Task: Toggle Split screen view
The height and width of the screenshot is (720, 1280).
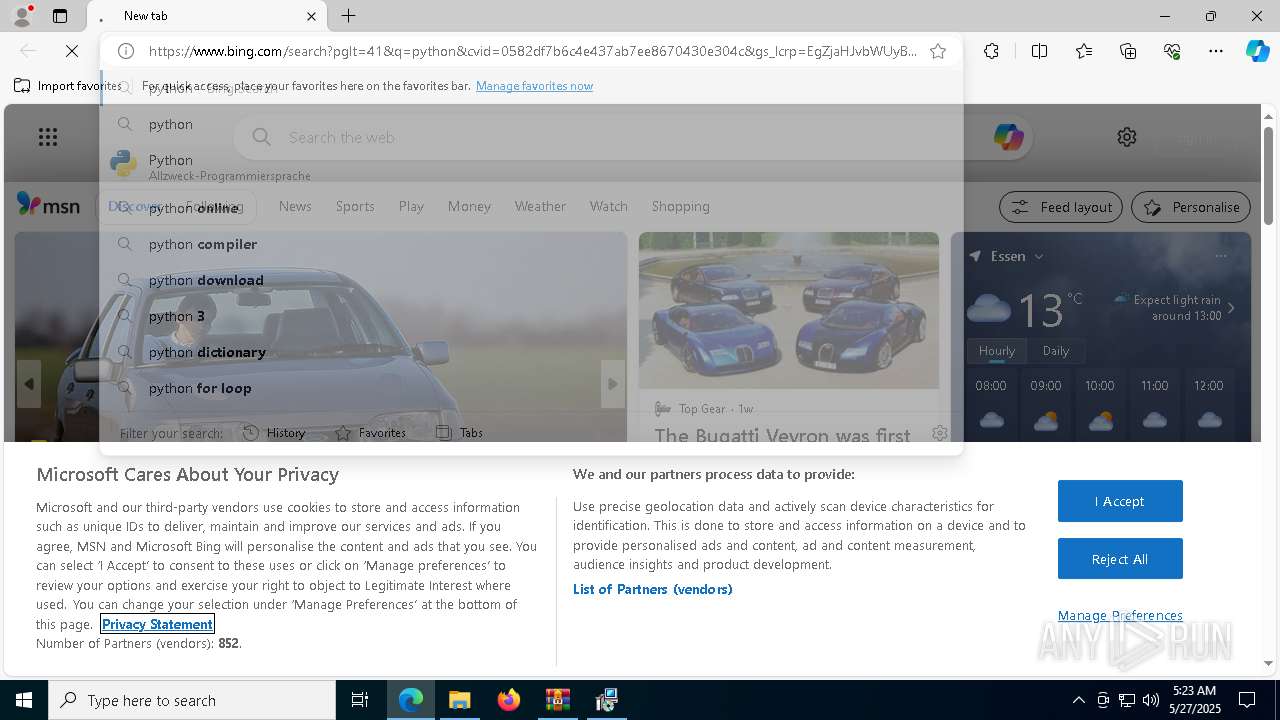Action: click(1039, 51)
